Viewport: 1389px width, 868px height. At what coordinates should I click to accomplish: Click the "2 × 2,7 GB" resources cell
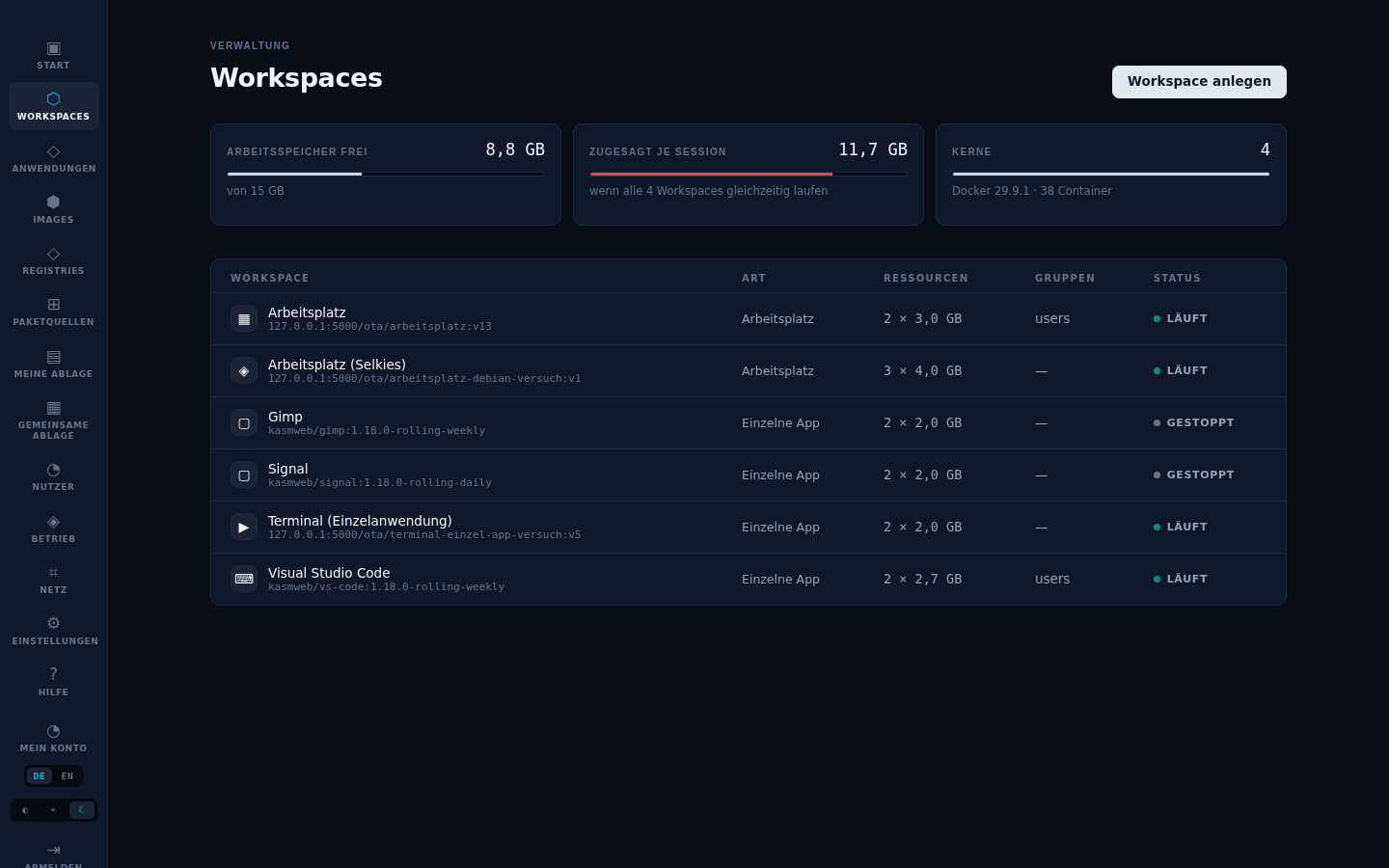[922, 579]
